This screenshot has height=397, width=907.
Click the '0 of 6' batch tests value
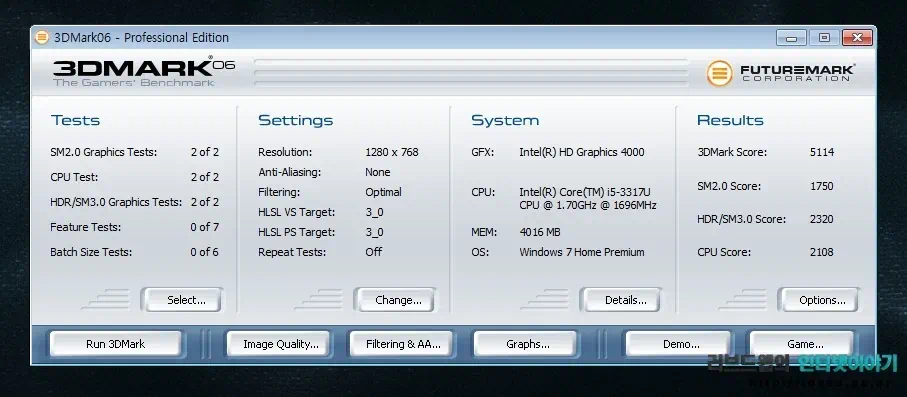(x=205, y=252)
